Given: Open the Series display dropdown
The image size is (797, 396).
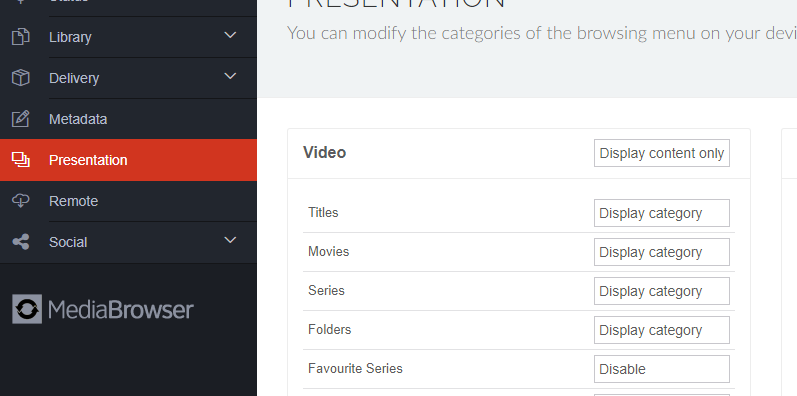Looking at the screenshot, I should click(x=662, y=291).
